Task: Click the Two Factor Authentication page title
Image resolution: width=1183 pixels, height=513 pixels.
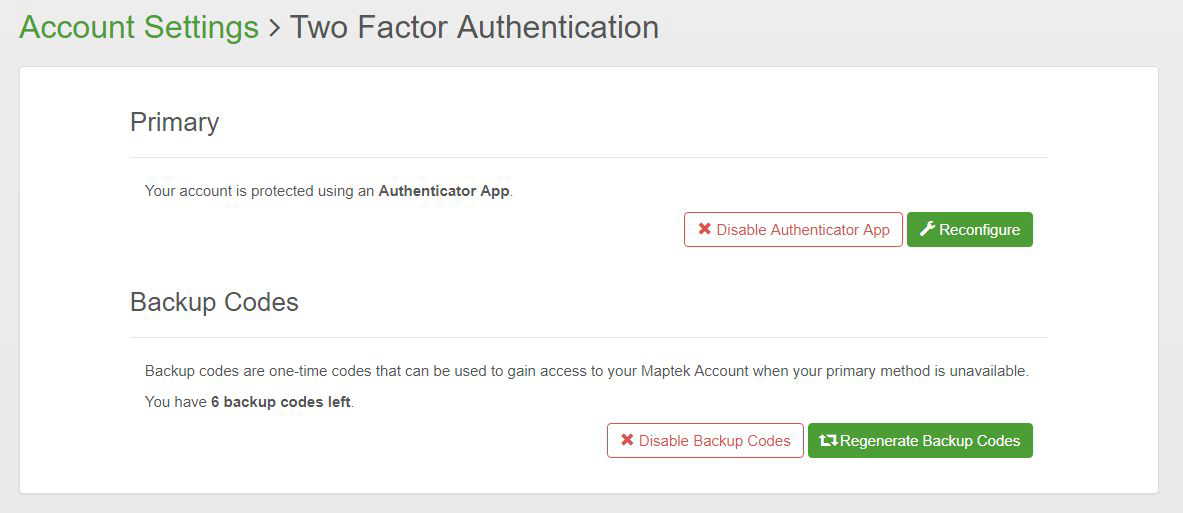Action: pyautogui.click(x=474, y=27)
